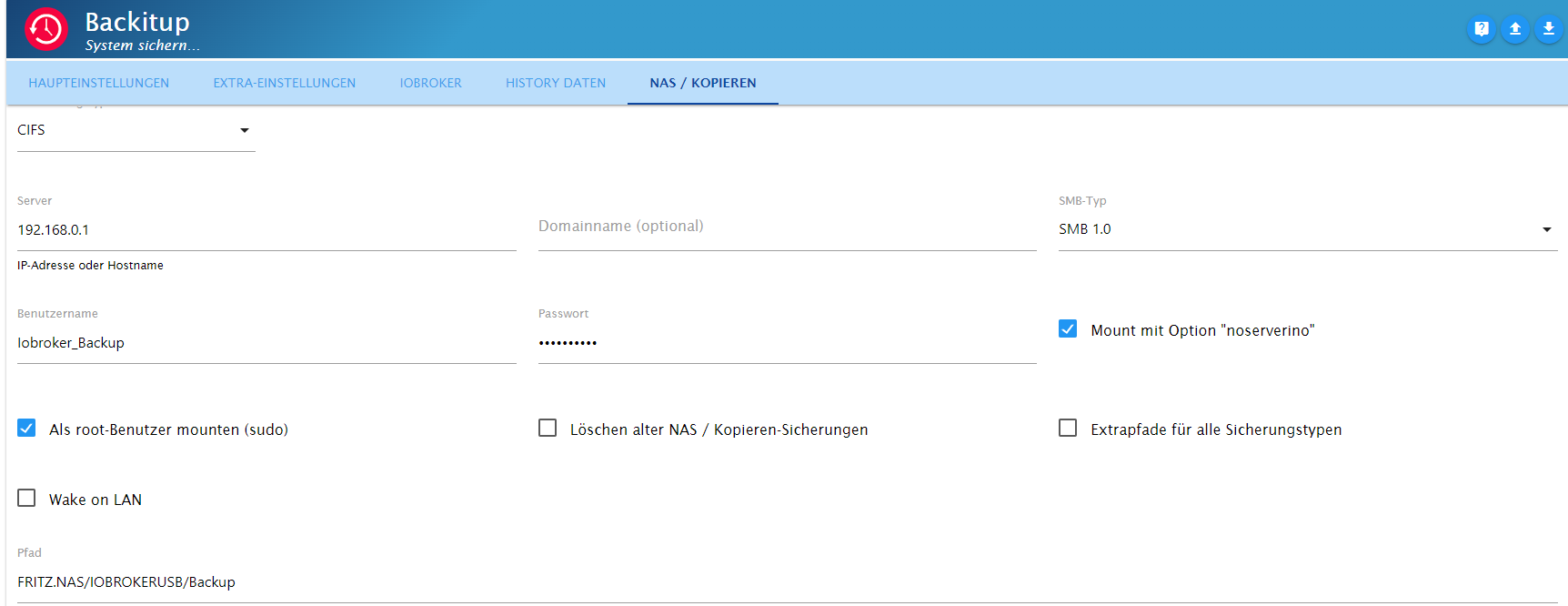Click the Server IP address field
This screenshot has height=606, width=1568.
click(266, 230)
